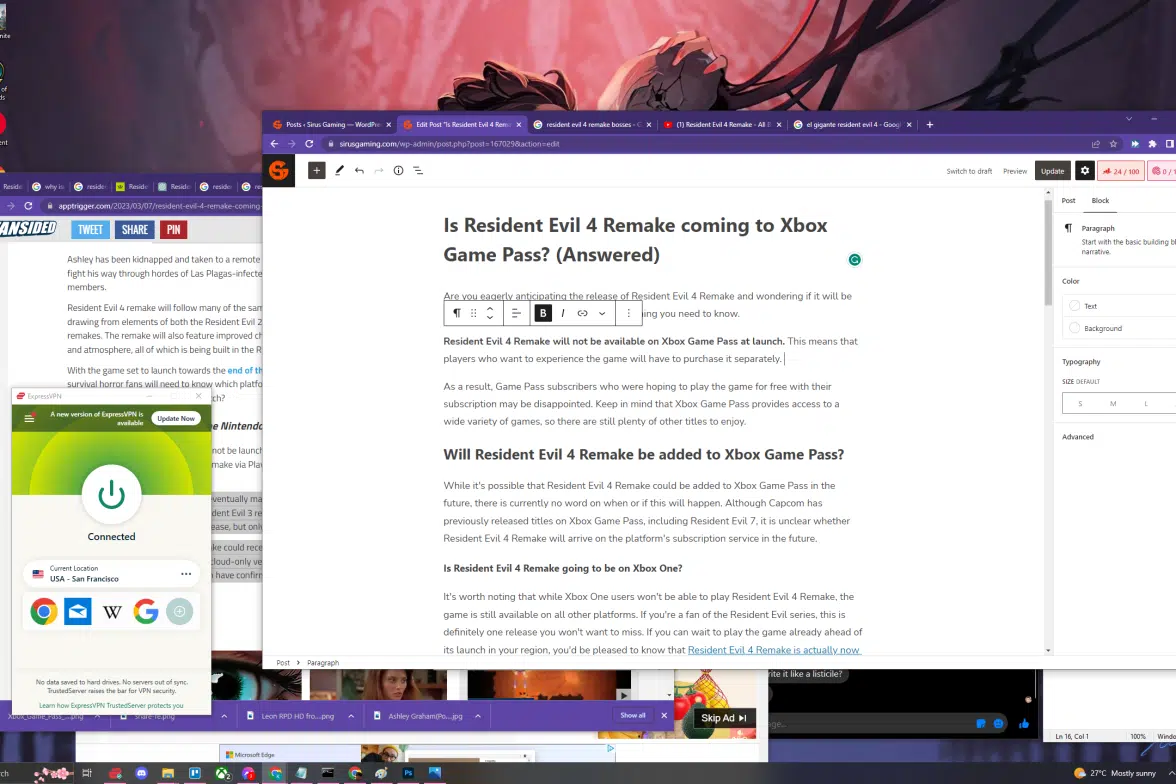This screenshot has height=784, width=1176.
Task: Launch Wikipedia shortcut in ExpressVPN
Action: coord(112,611)
